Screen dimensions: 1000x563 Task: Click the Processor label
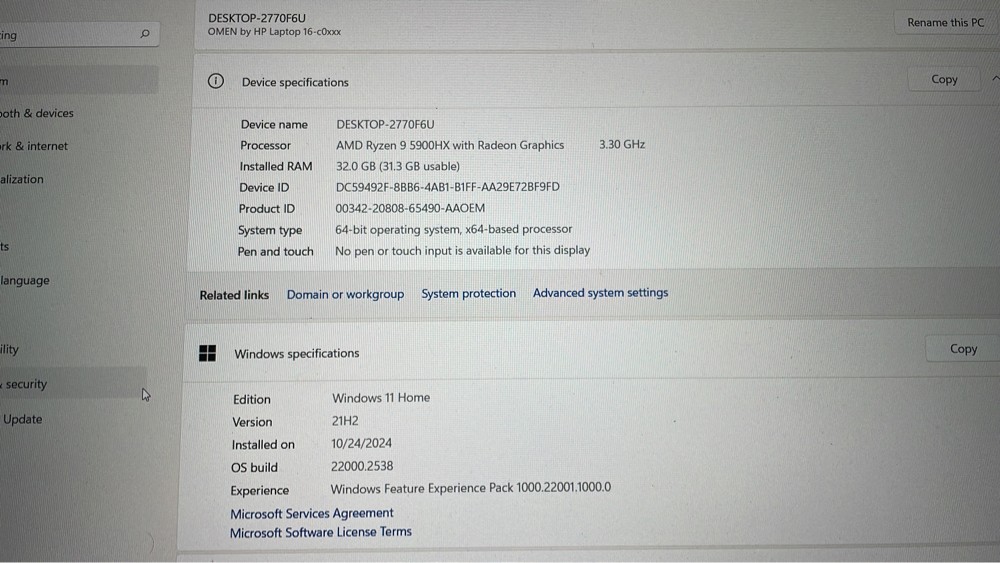click(x=265, y=145)
